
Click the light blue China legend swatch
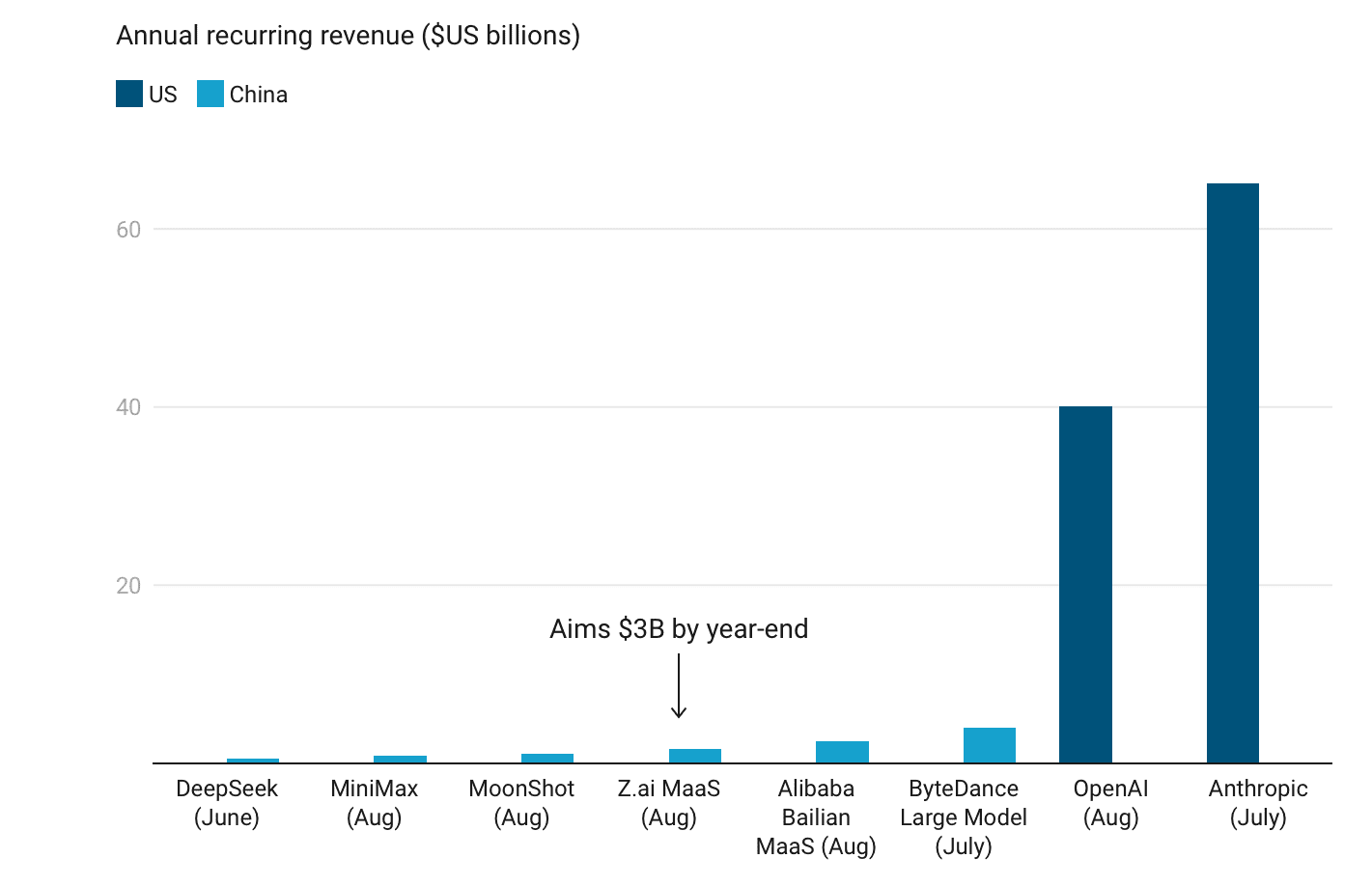point(210,94)
